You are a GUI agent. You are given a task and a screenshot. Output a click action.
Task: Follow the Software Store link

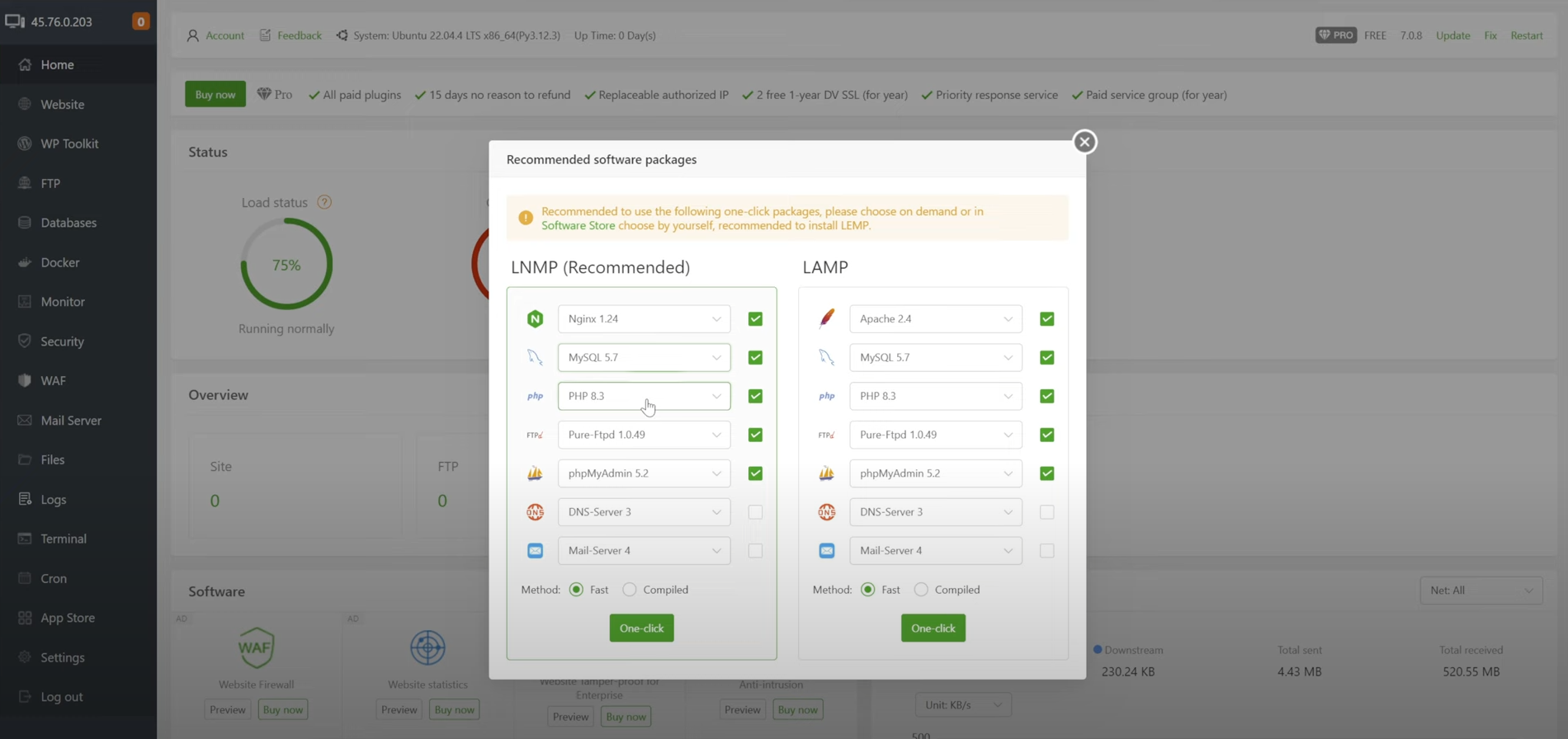pos(578,225)
